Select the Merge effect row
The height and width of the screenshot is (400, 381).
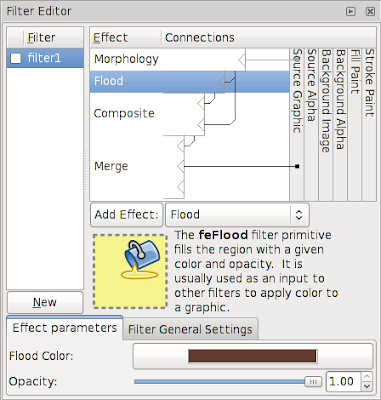point(111,166)
